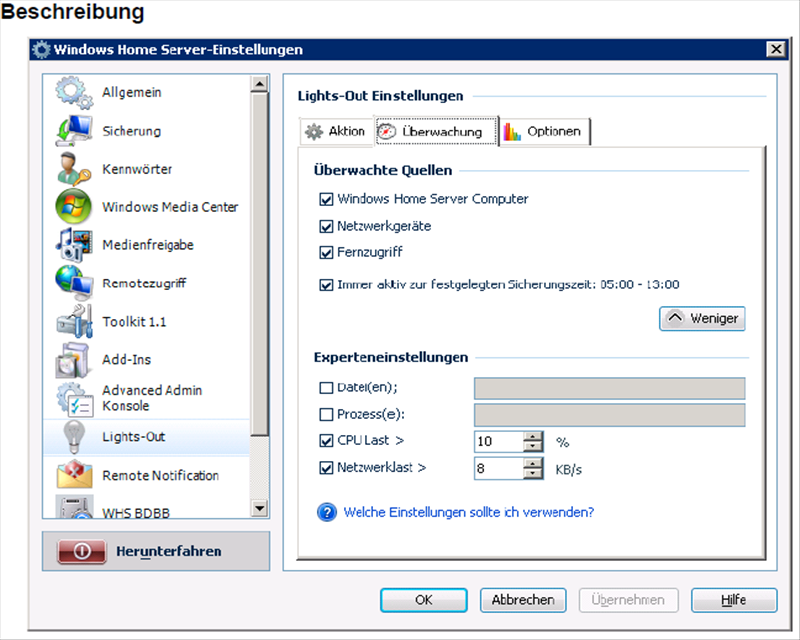Toggle the Netzwerkgeräte checkbox

pos(326,226)
